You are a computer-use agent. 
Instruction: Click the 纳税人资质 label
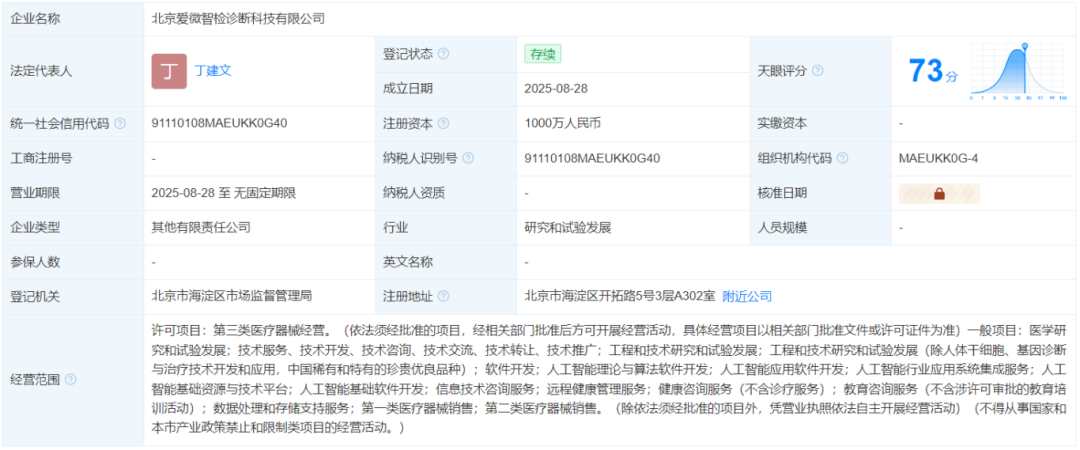(x=414, y=194)
